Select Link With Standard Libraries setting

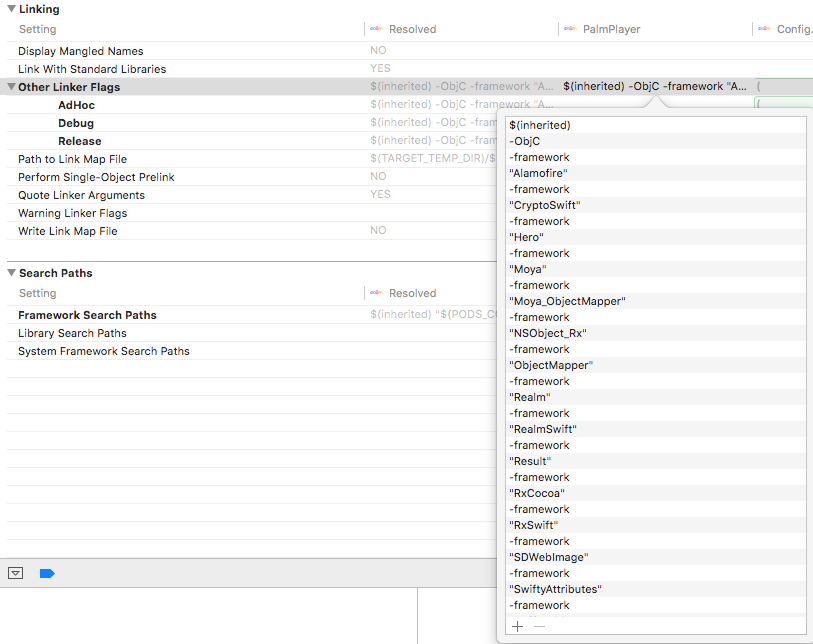(92, 69)
